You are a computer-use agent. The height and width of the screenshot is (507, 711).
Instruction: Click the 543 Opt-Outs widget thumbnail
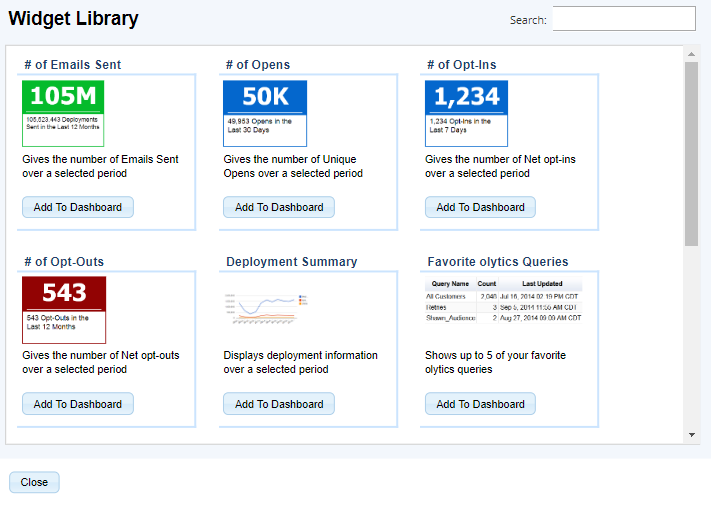click(63, 310)
